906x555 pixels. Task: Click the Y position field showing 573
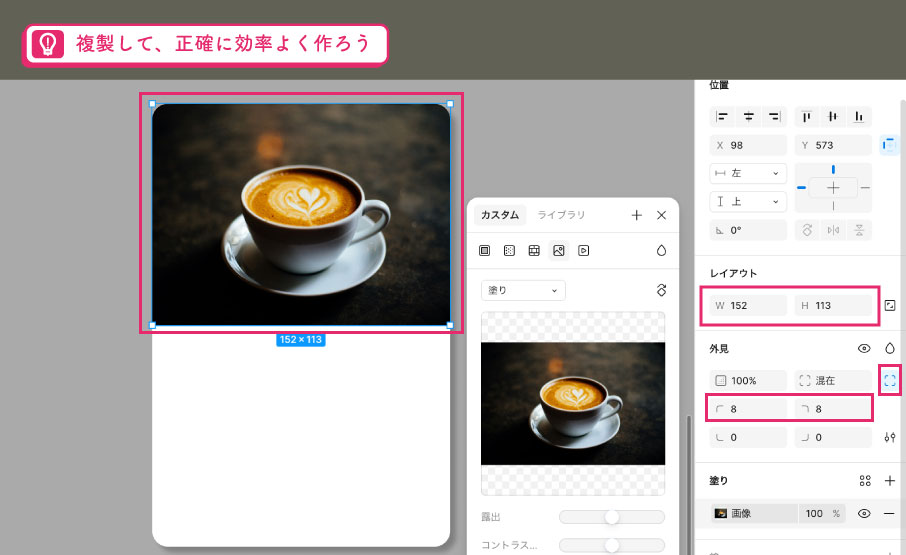click(833, 145)
